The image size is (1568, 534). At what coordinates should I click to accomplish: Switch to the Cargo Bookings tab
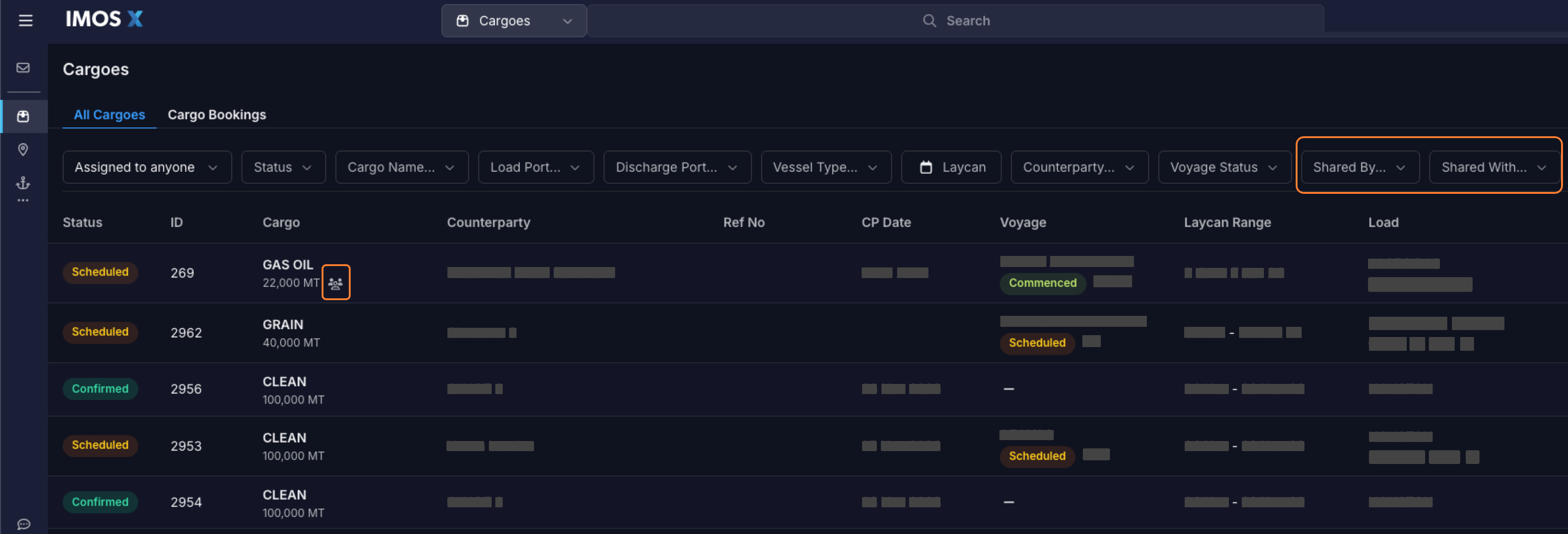click(x=217, y=115)
